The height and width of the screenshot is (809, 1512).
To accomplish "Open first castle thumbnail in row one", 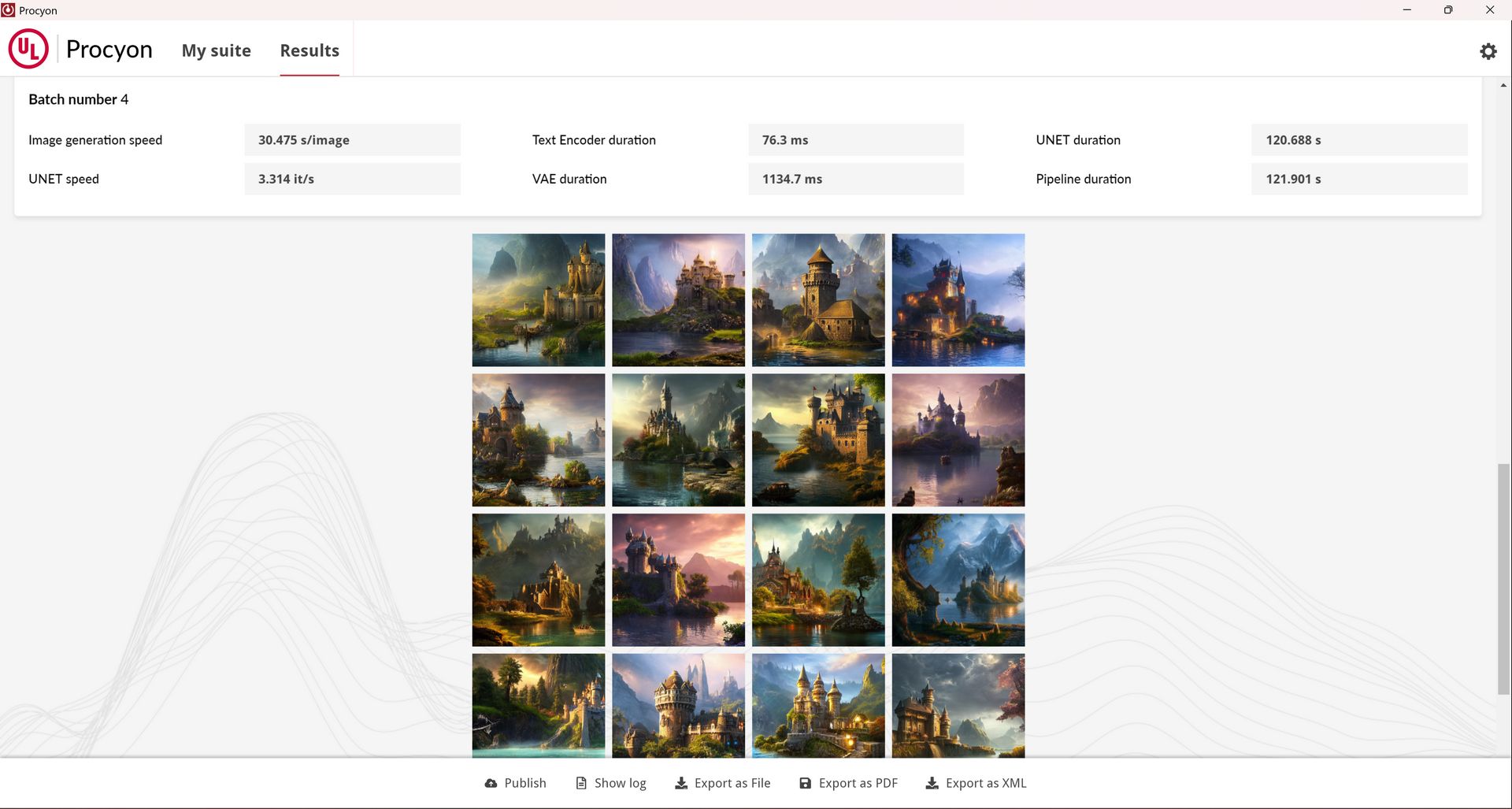I will 539,300.
